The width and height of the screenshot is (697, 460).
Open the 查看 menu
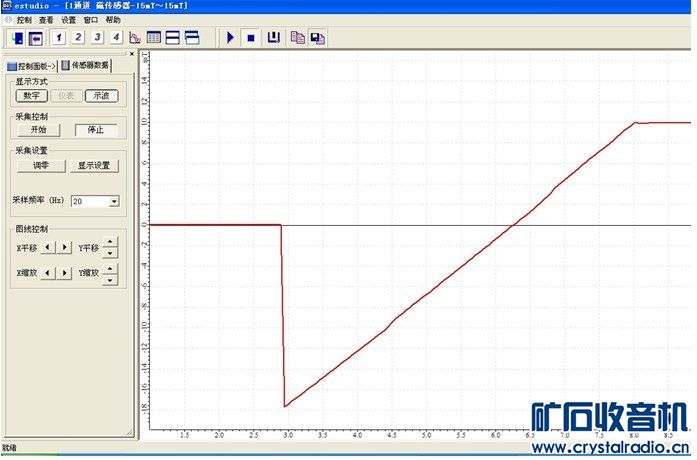pyautogui.click(x=46, y=20)
